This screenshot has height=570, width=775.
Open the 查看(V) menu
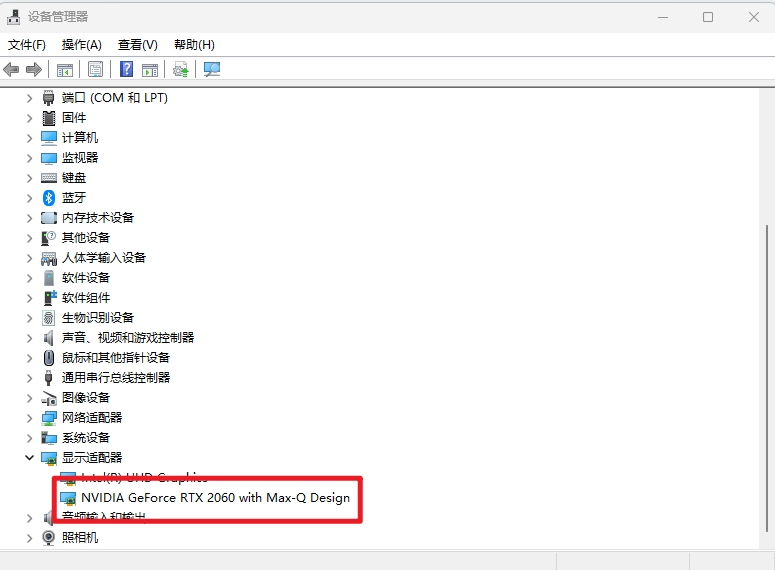137,45
